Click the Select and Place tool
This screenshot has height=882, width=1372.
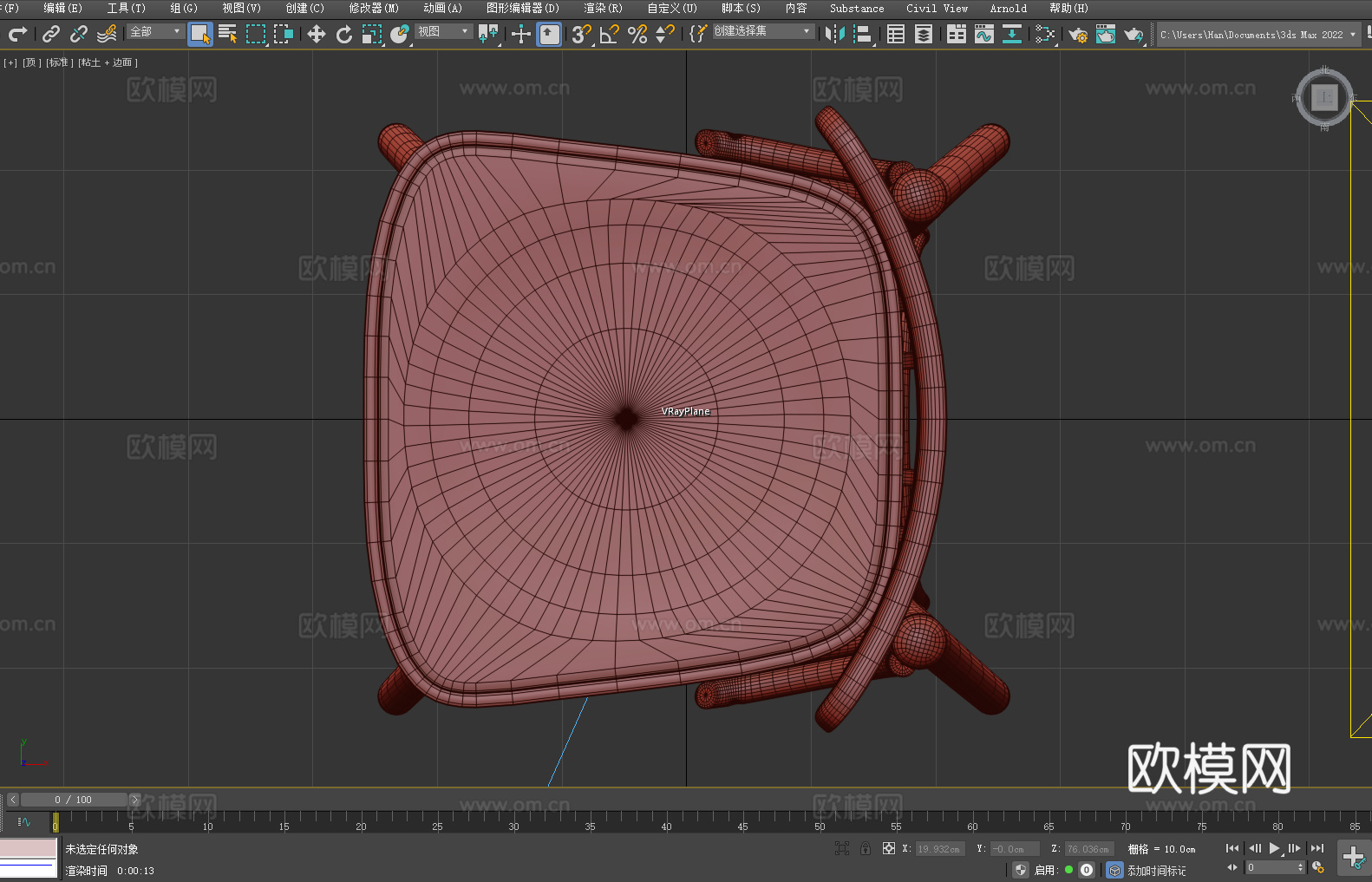pyautogui.click(x=400, y=34)
